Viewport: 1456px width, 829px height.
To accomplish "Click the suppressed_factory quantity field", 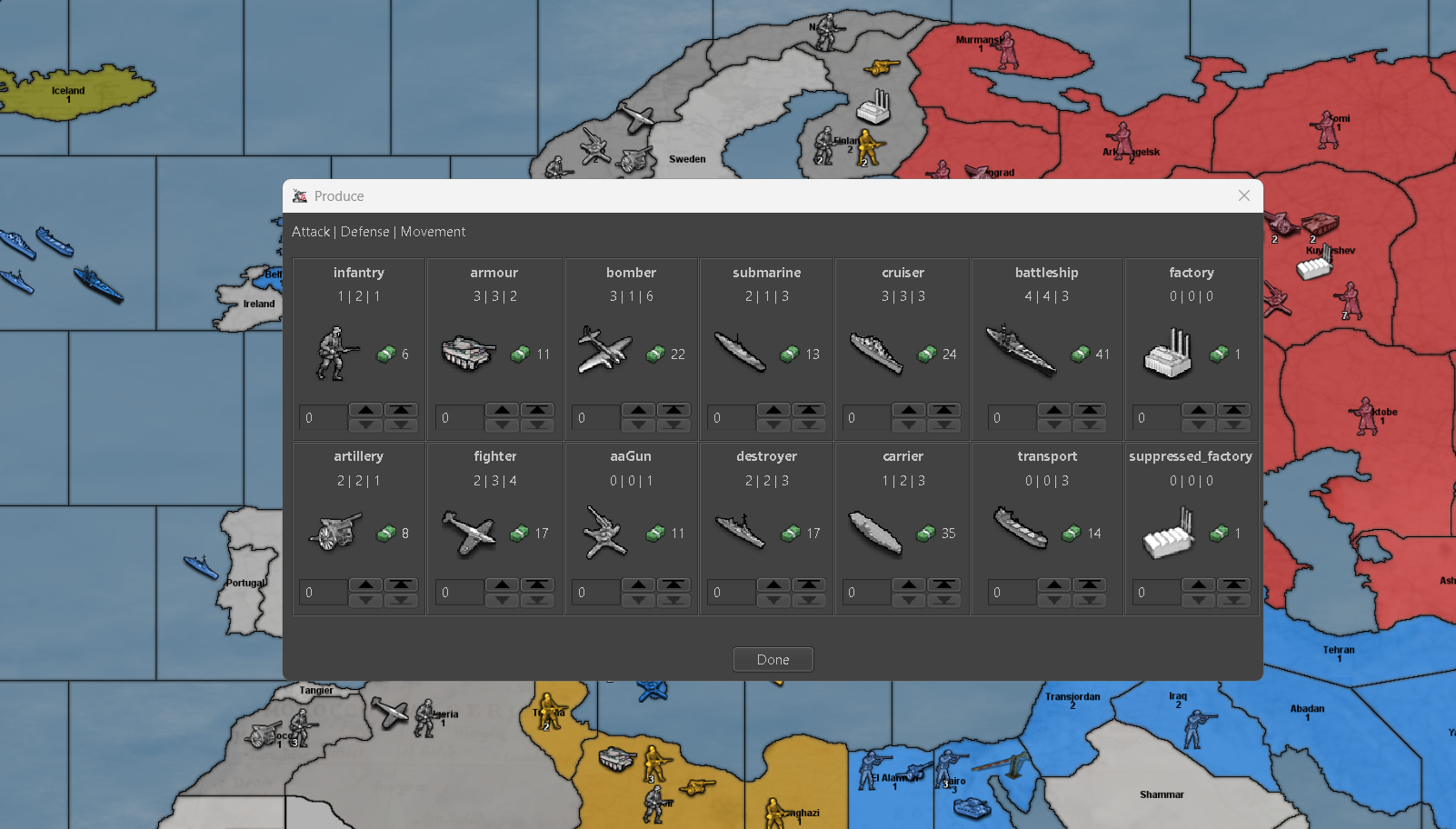I will 1156,593.
